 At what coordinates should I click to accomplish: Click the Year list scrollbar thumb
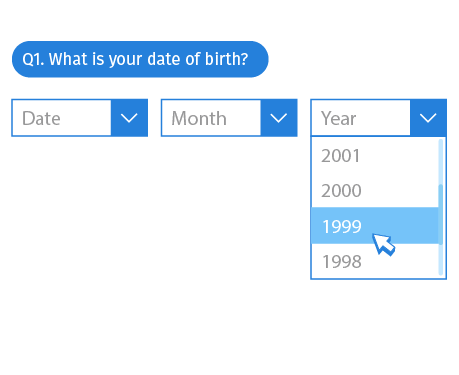pyautogui.click(x=441, y=215)
